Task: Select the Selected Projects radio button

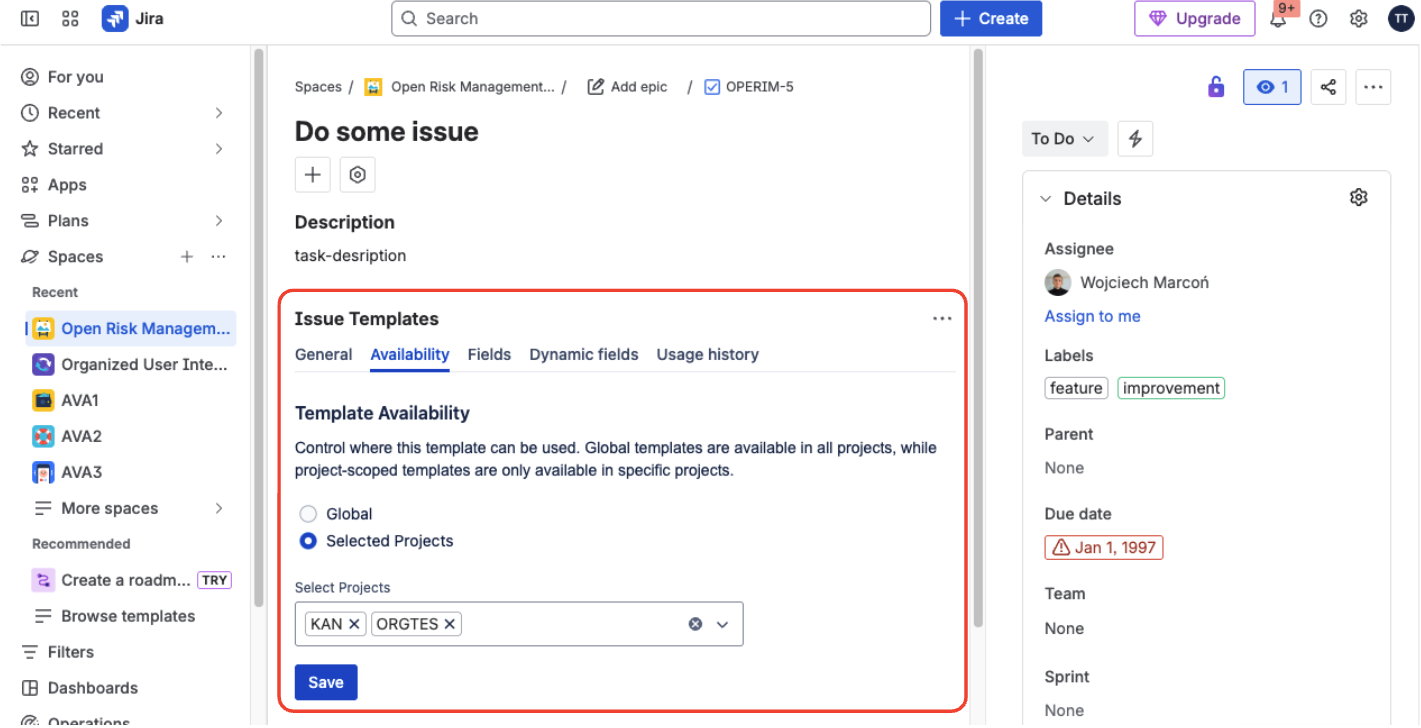Action: 307,540
